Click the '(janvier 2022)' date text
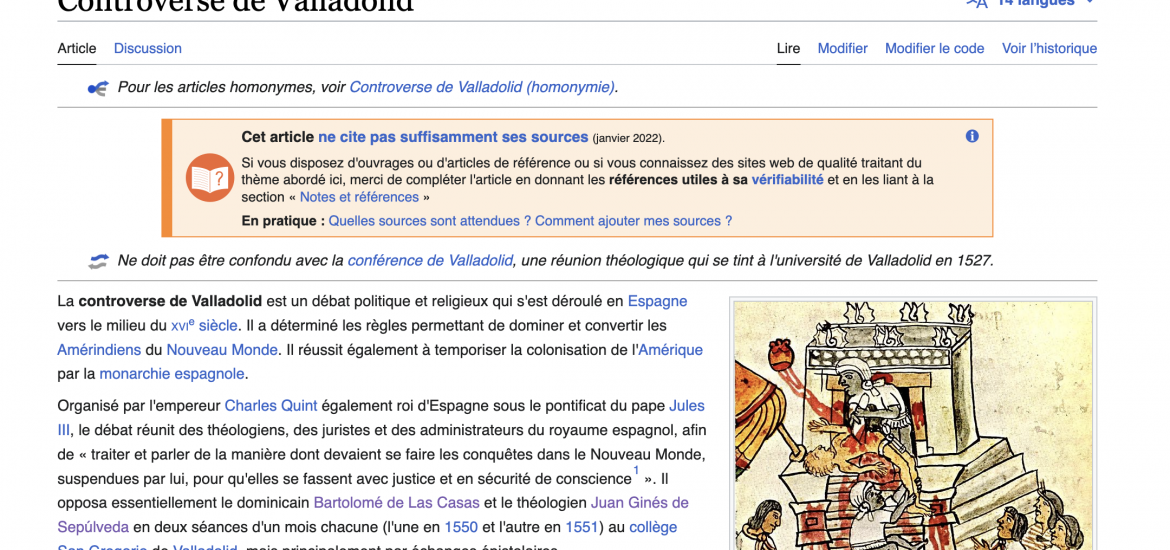The height and width of the screenshot is (550, 1170). pos(628,138)
